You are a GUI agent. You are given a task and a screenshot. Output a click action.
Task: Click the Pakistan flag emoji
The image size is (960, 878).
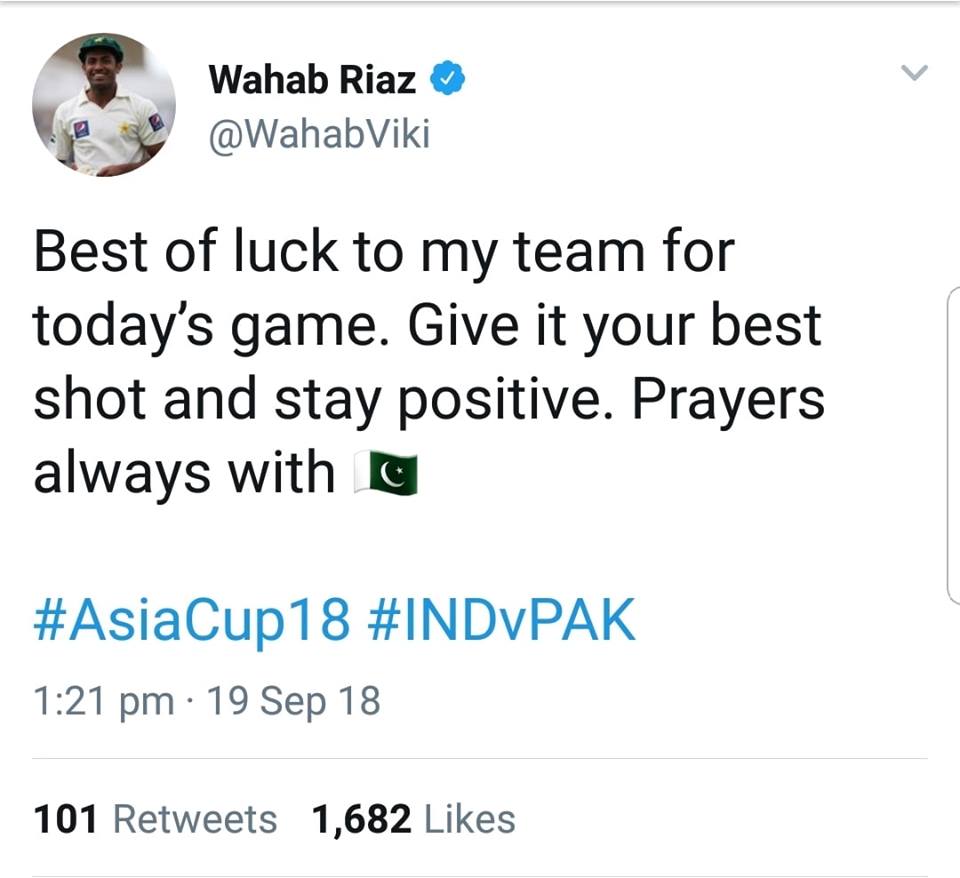click(386, 472)
